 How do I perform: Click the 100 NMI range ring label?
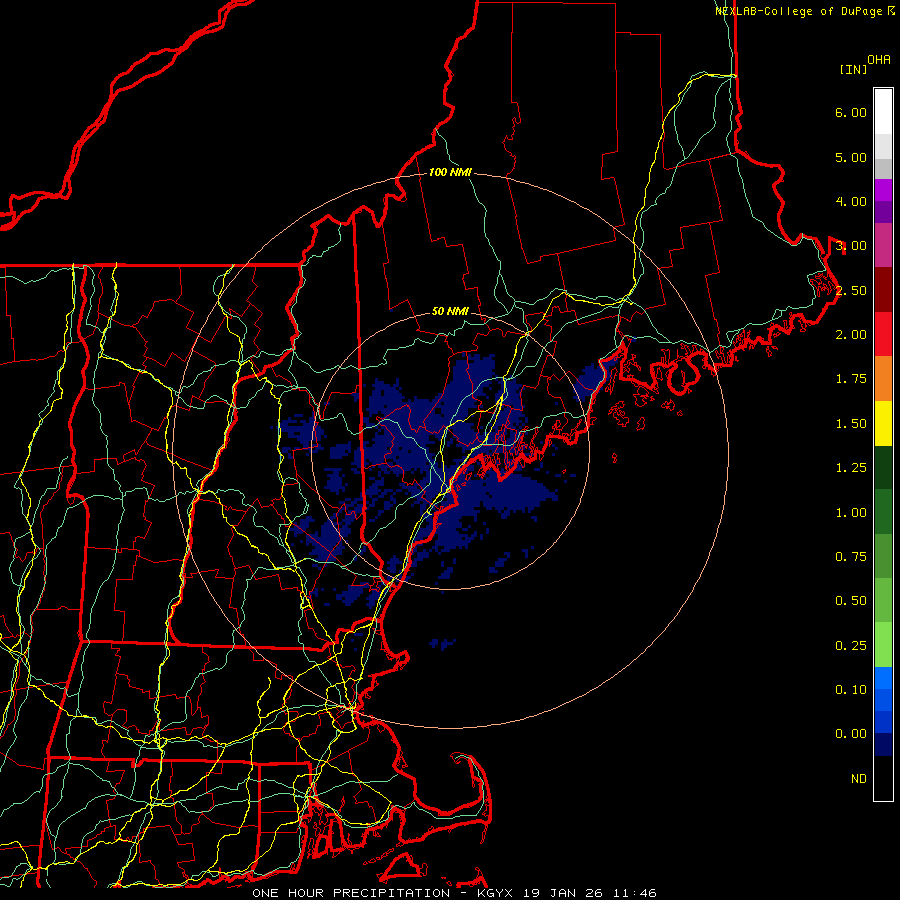(450, 172)
